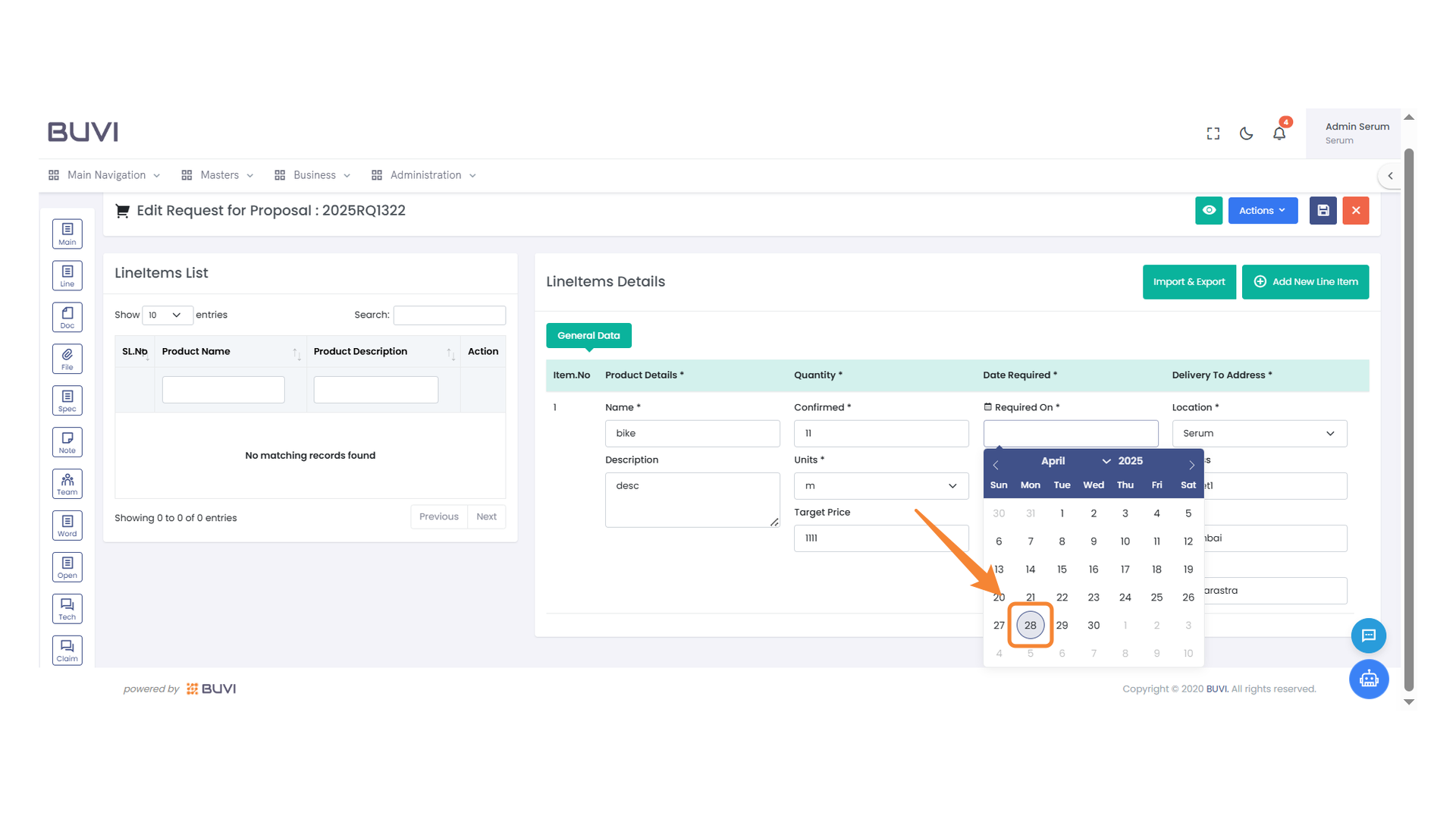The height and width of the screenshot is (819, 1456).
Task: Click the blue save disk icon
Action: click(x=1323, y=211)
